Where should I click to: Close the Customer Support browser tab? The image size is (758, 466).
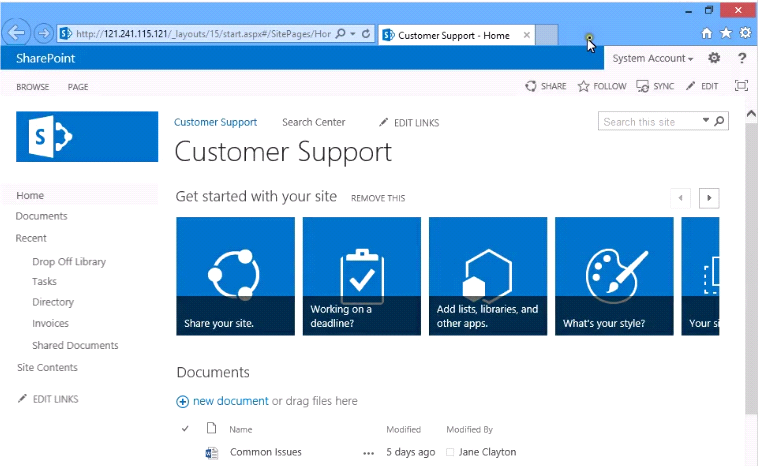[526, 35]
